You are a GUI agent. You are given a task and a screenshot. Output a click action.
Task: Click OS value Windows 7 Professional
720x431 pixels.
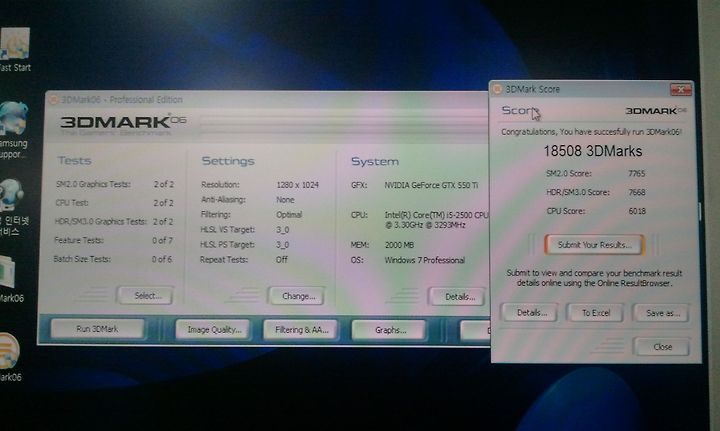[x=425, y=260]
